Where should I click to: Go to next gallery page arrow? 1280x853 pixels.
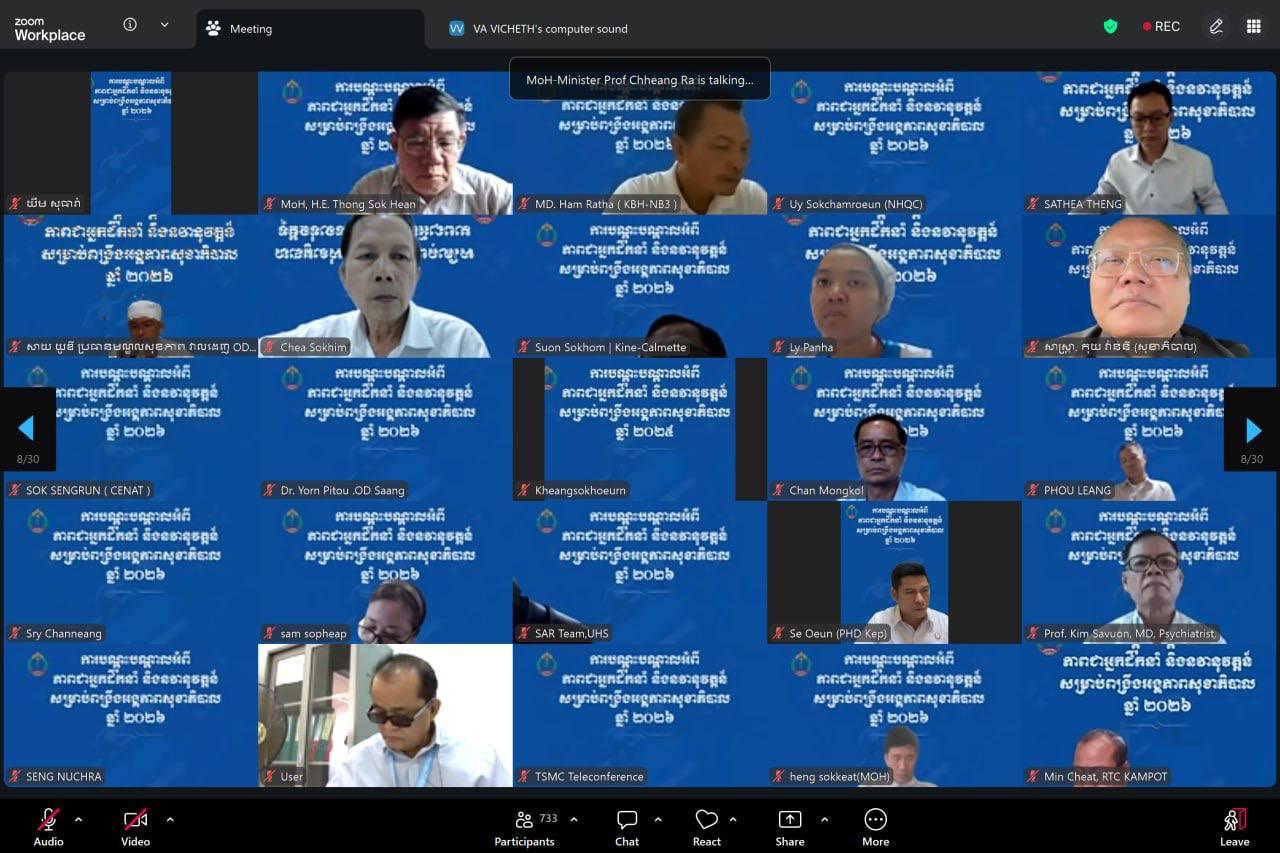1252,429
